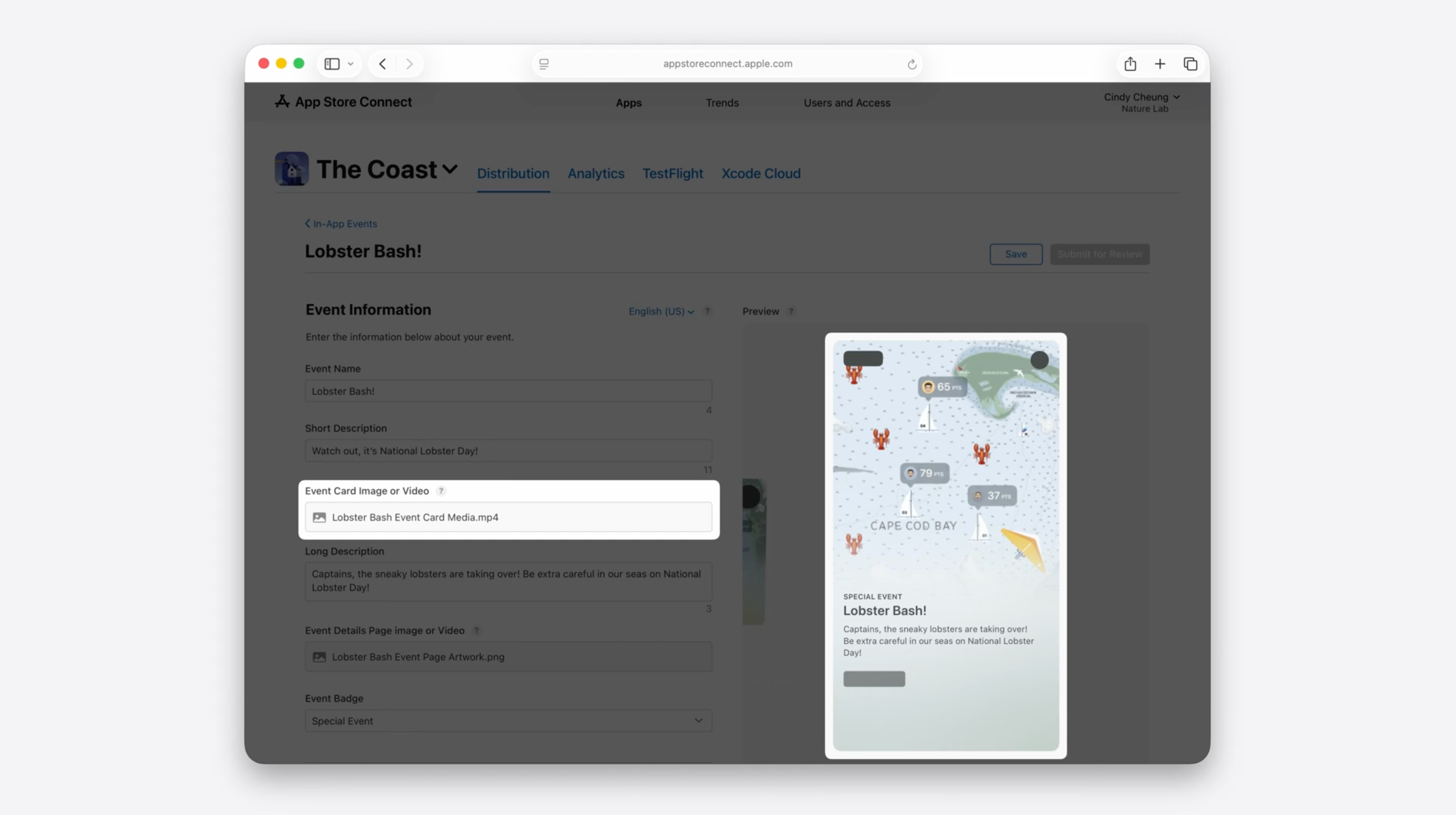Viewport: 1456px width, 815px height.
Task: Click the Event Name input field
Action: pyautogui.click(x=508, y=391)
